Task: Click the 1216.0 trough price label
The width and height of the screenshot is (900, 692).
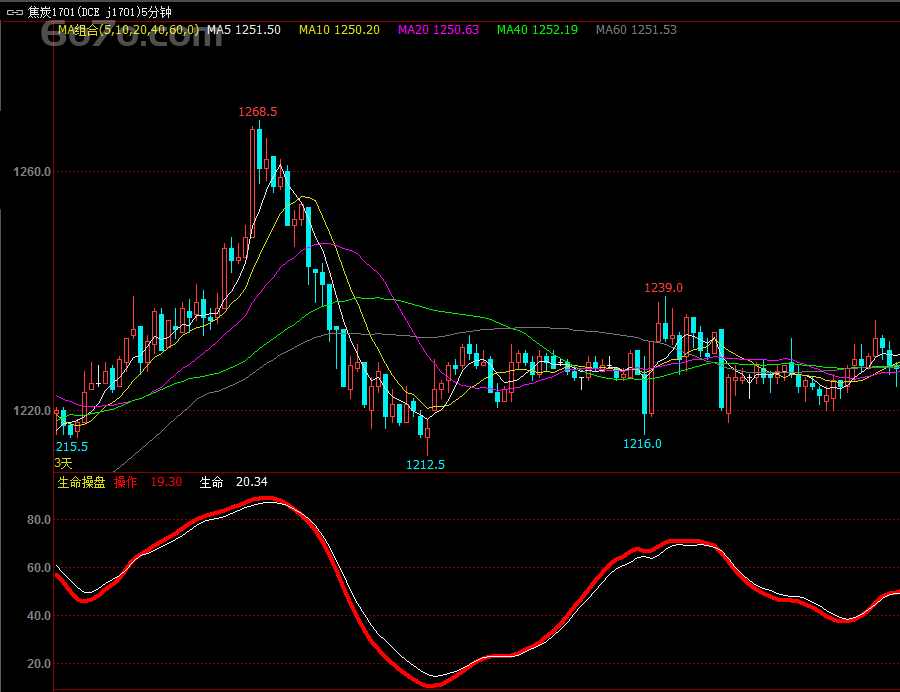Action: coord(642,443)
